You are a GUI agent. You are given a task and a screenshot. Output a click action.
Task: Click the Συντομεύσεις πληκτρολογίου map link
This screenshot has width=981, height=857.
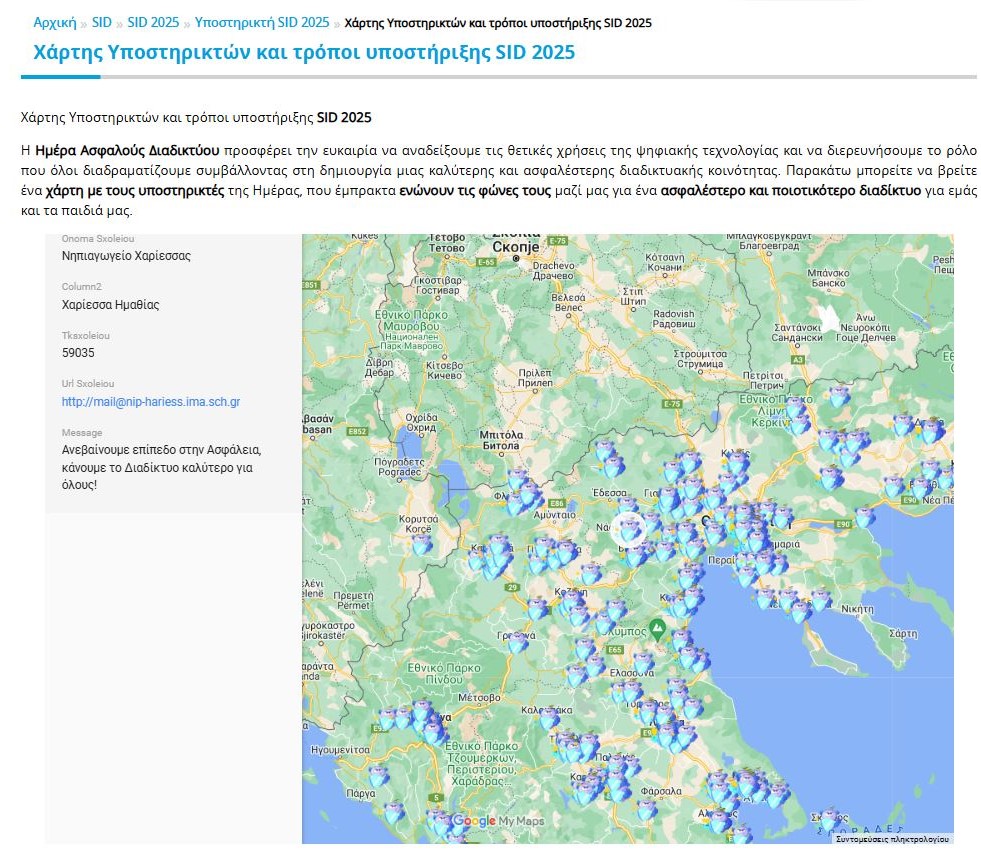(x=891, y=839)
